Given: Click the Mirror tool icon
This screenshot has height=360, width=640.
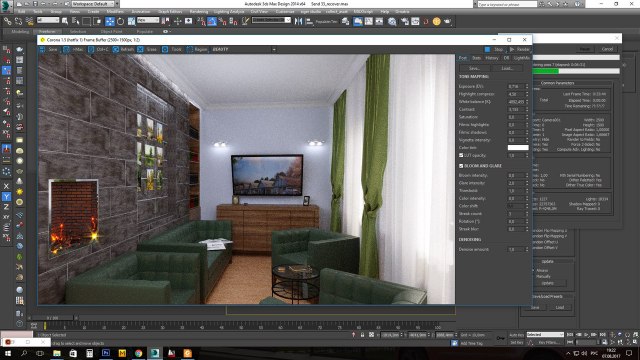Looking at the screenshot, I should 298,21.
